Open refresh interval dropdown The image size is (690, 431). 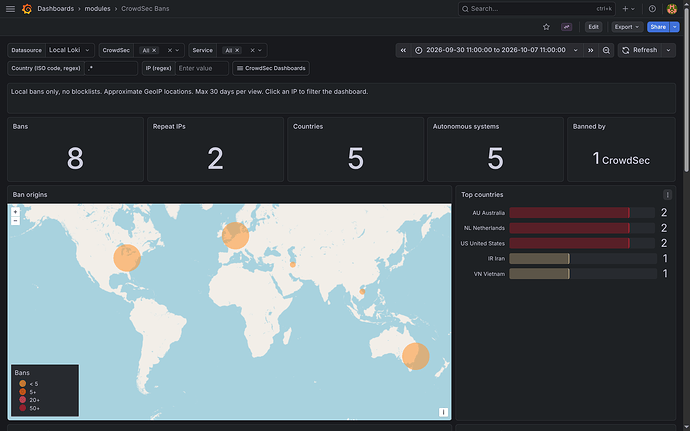(668, 50)
